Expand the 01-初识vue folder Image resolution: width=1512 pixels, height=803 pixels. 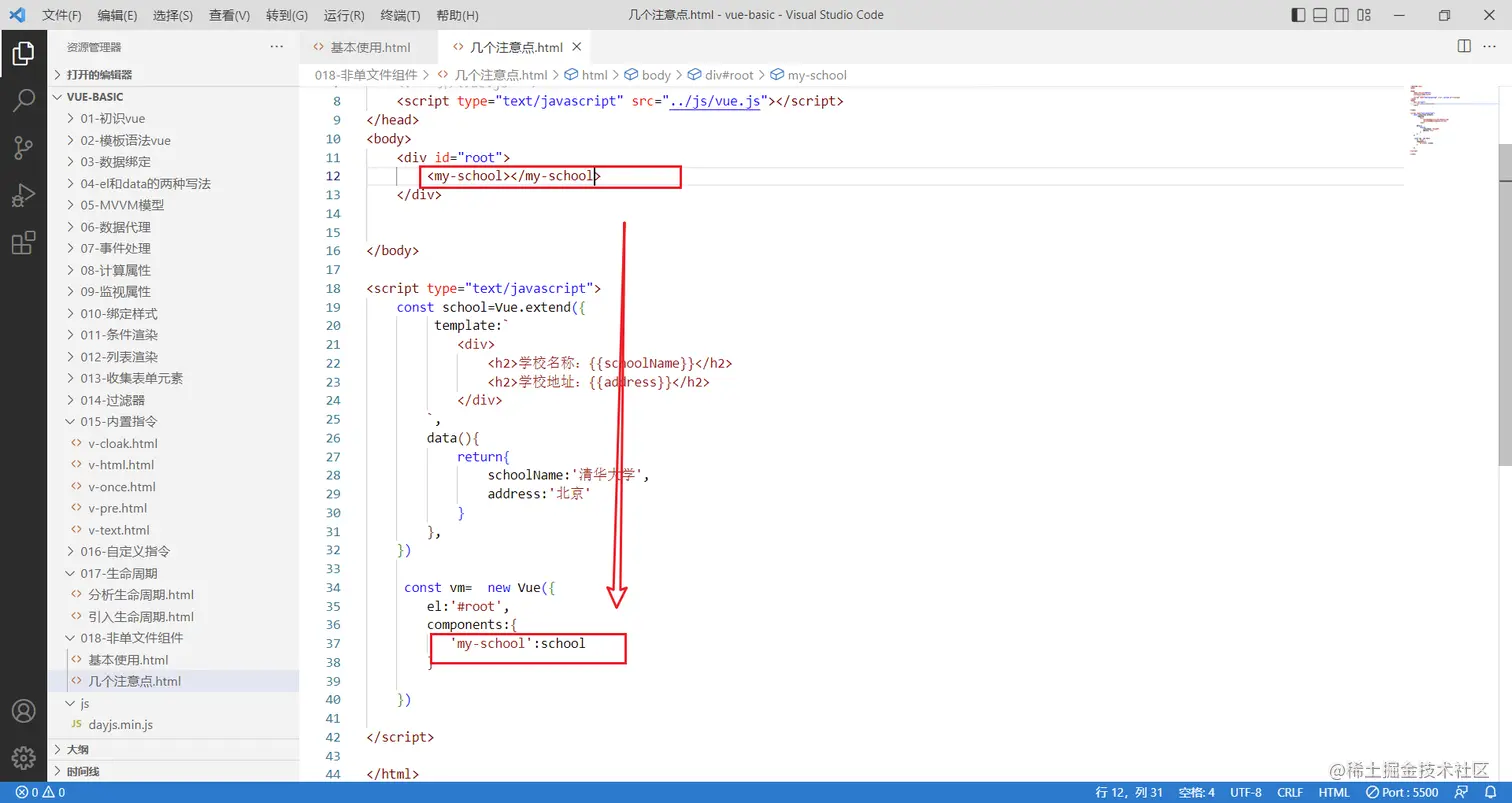[x=174, y=118]
